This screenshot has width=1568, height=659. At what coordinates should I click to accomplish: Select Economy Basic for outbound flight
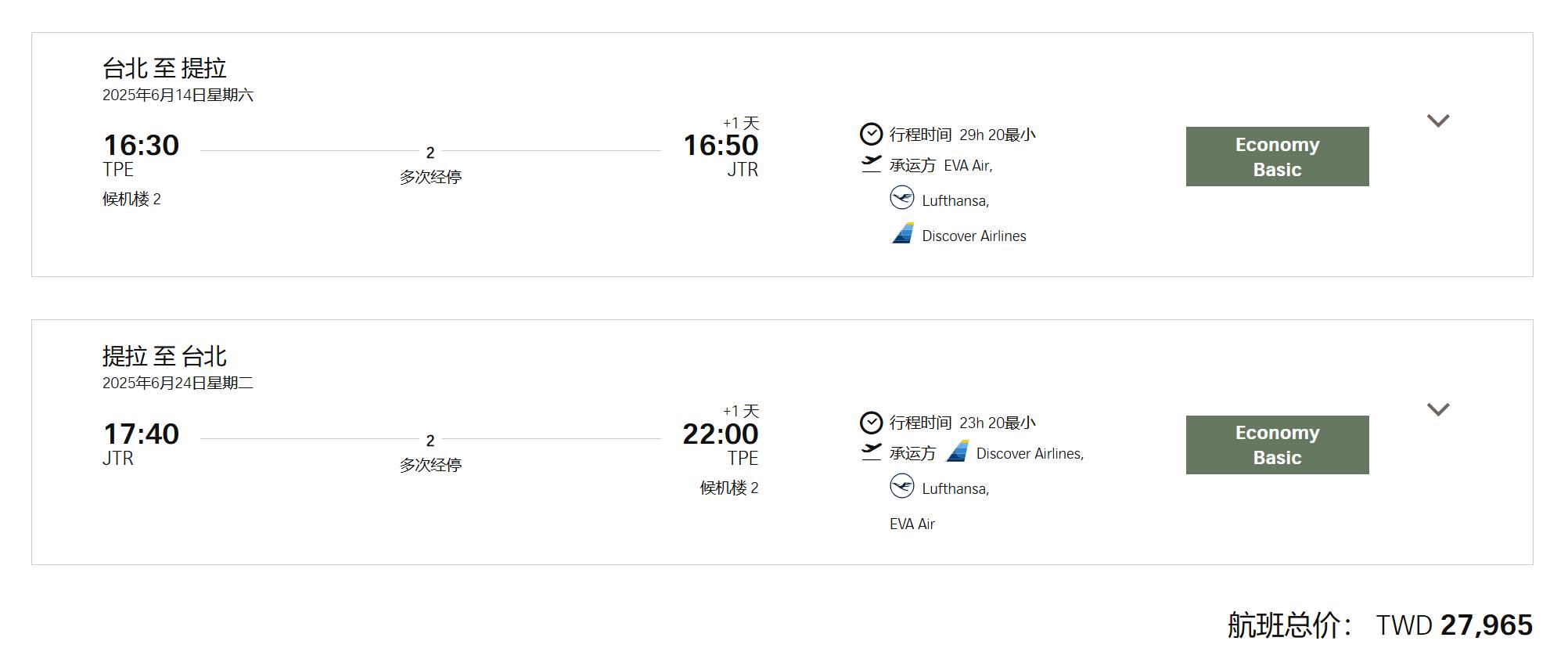(1277, 157)
